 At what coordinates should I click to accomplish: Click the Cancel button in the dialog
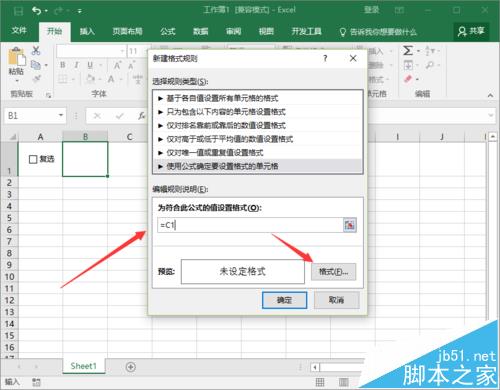(336, 300)
